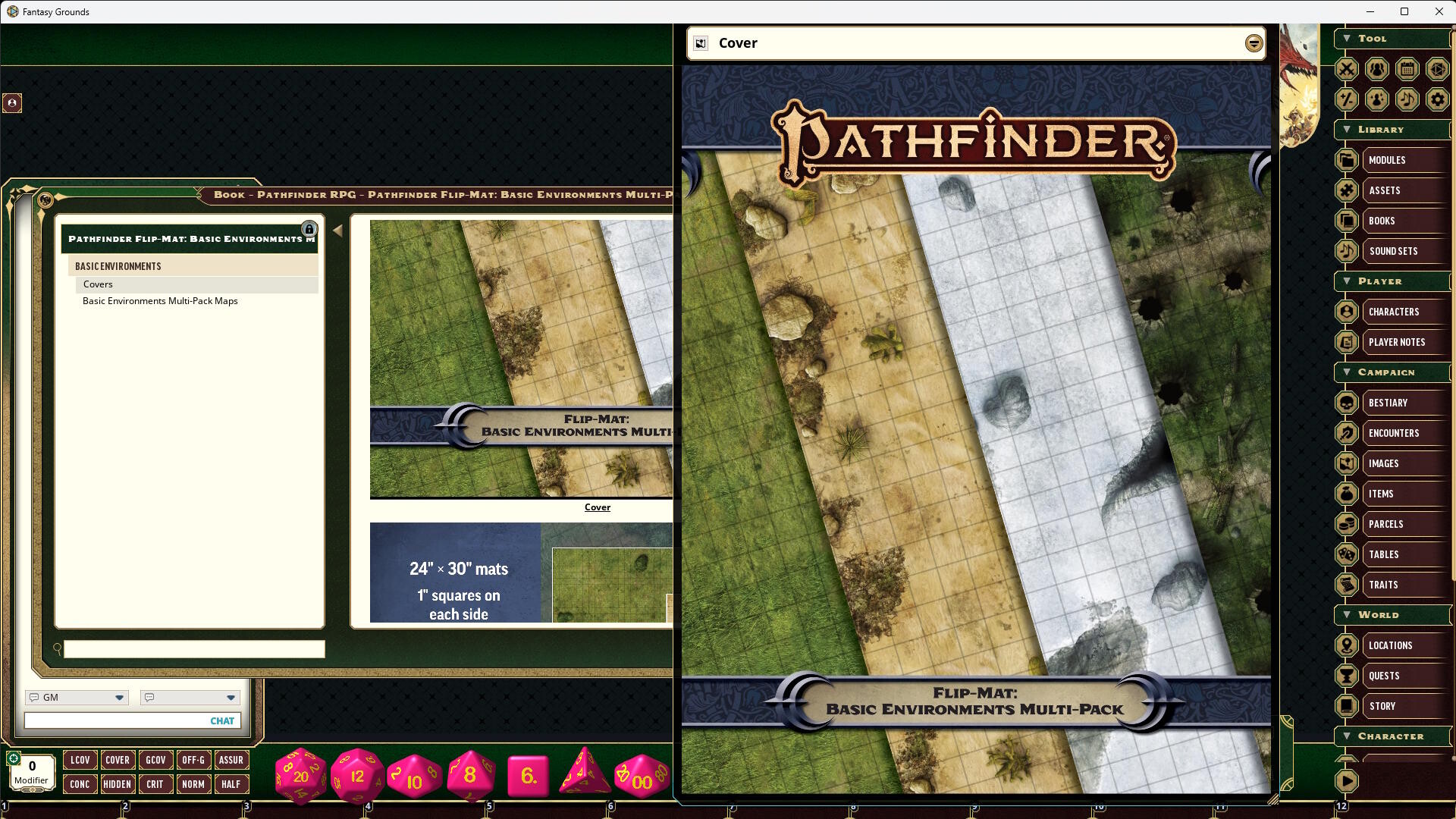Viewport: 1456px width, 819px height.
Task: Click the Story book icon
Action: tap(1347, 706)
